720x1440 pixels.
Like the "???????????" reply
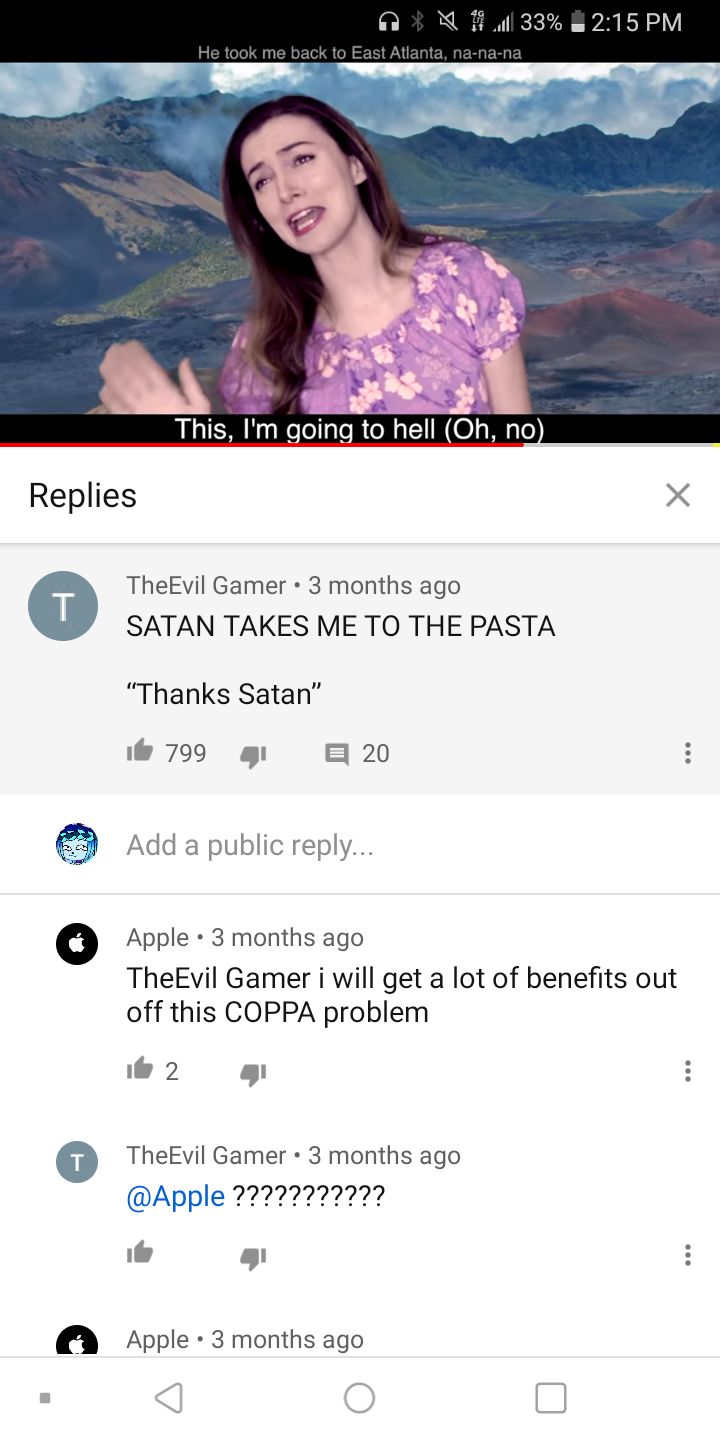(140, 1252)
